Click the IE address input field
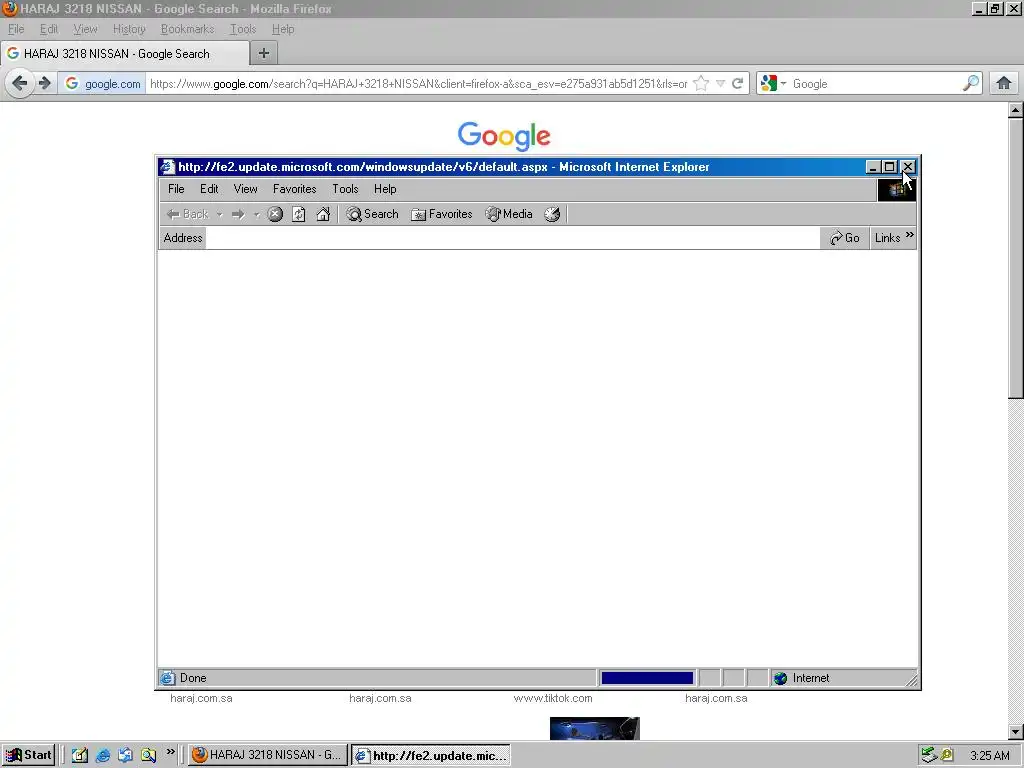 (x=513, y=238)
